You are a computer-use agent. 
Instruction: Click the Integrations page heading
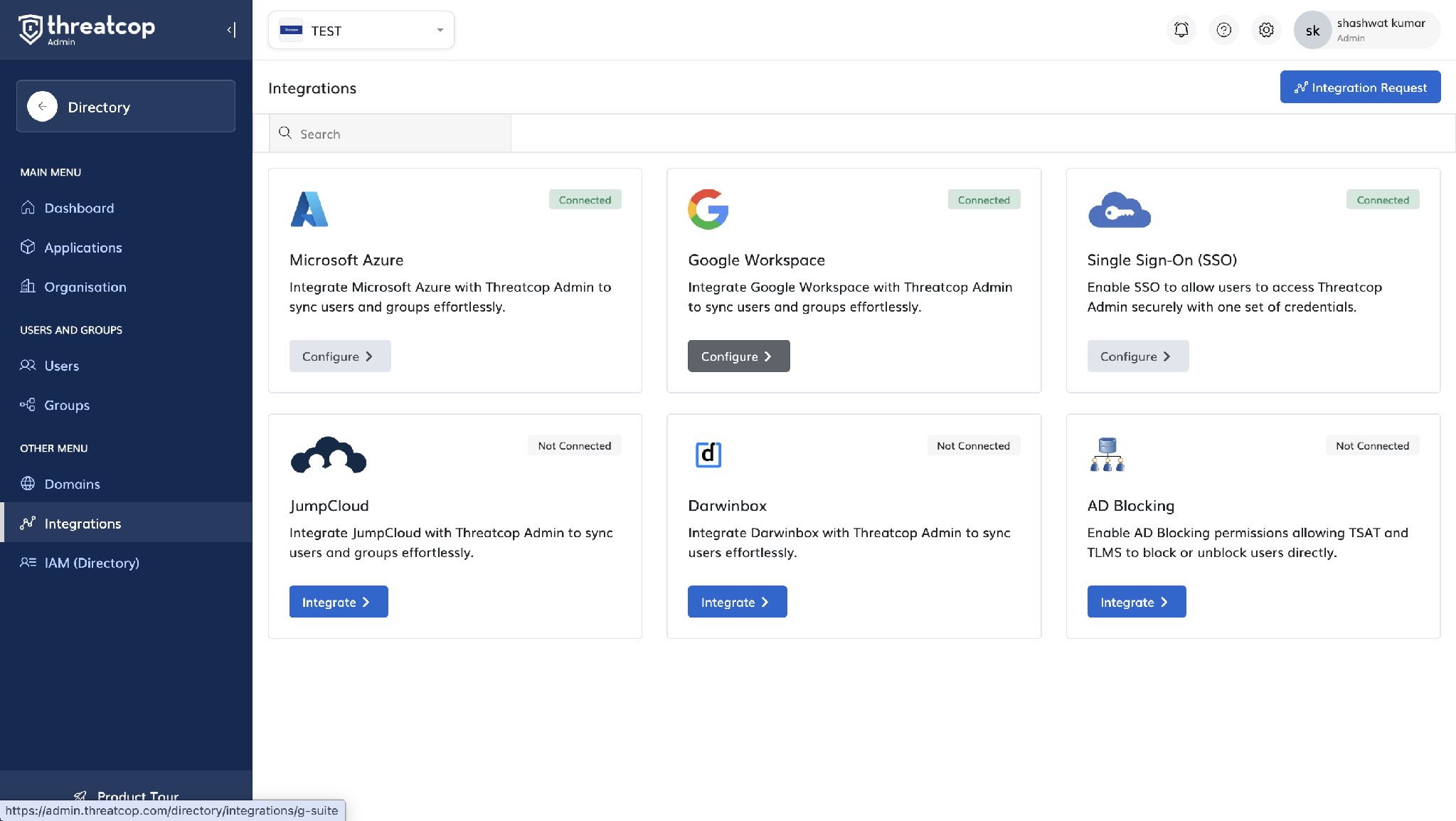(x=312, y=88)
